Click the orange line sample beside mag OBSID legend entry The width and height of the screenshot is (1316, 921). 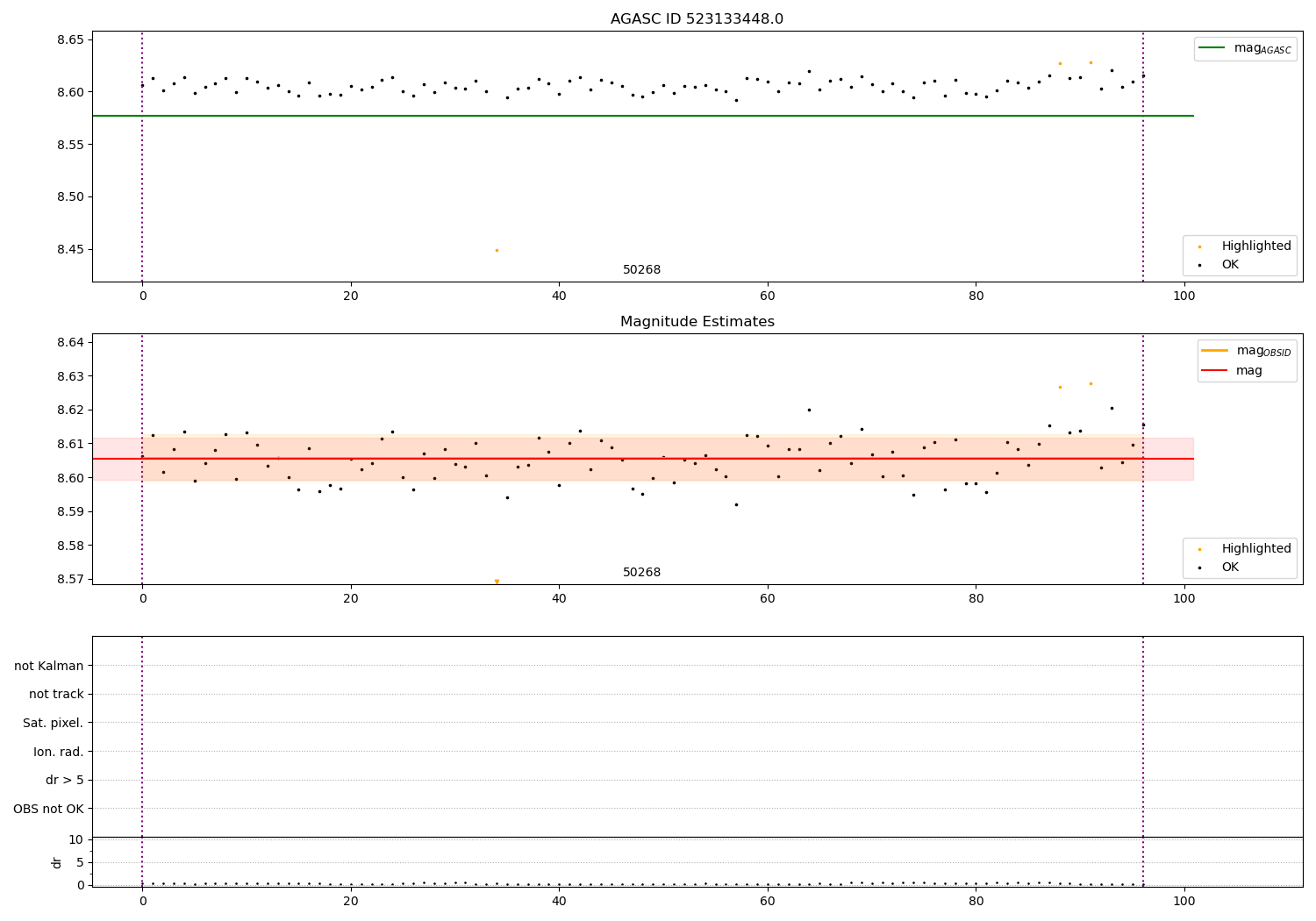point(1215,351)
